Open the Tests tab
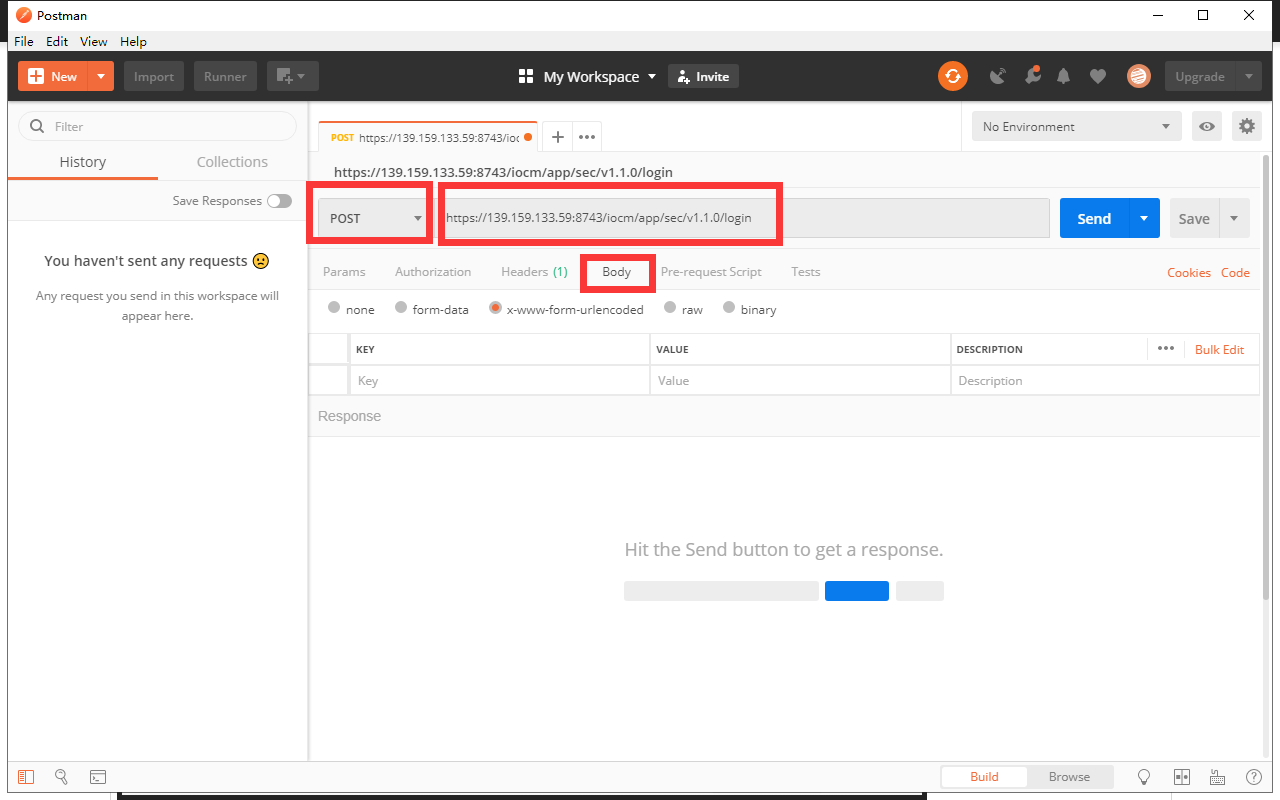 (806, 272)
